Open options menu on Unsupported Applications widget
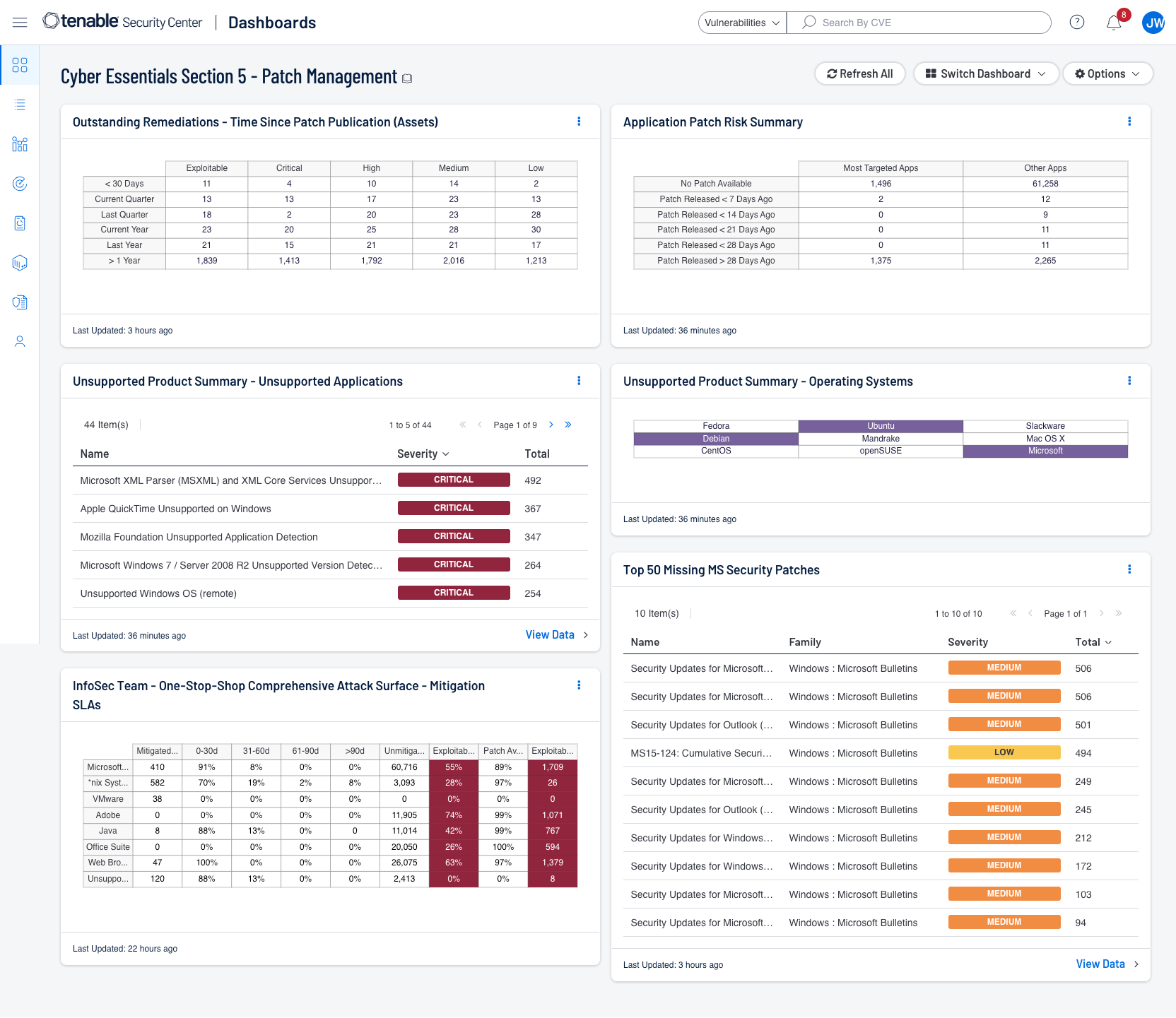 coord(579,381)
